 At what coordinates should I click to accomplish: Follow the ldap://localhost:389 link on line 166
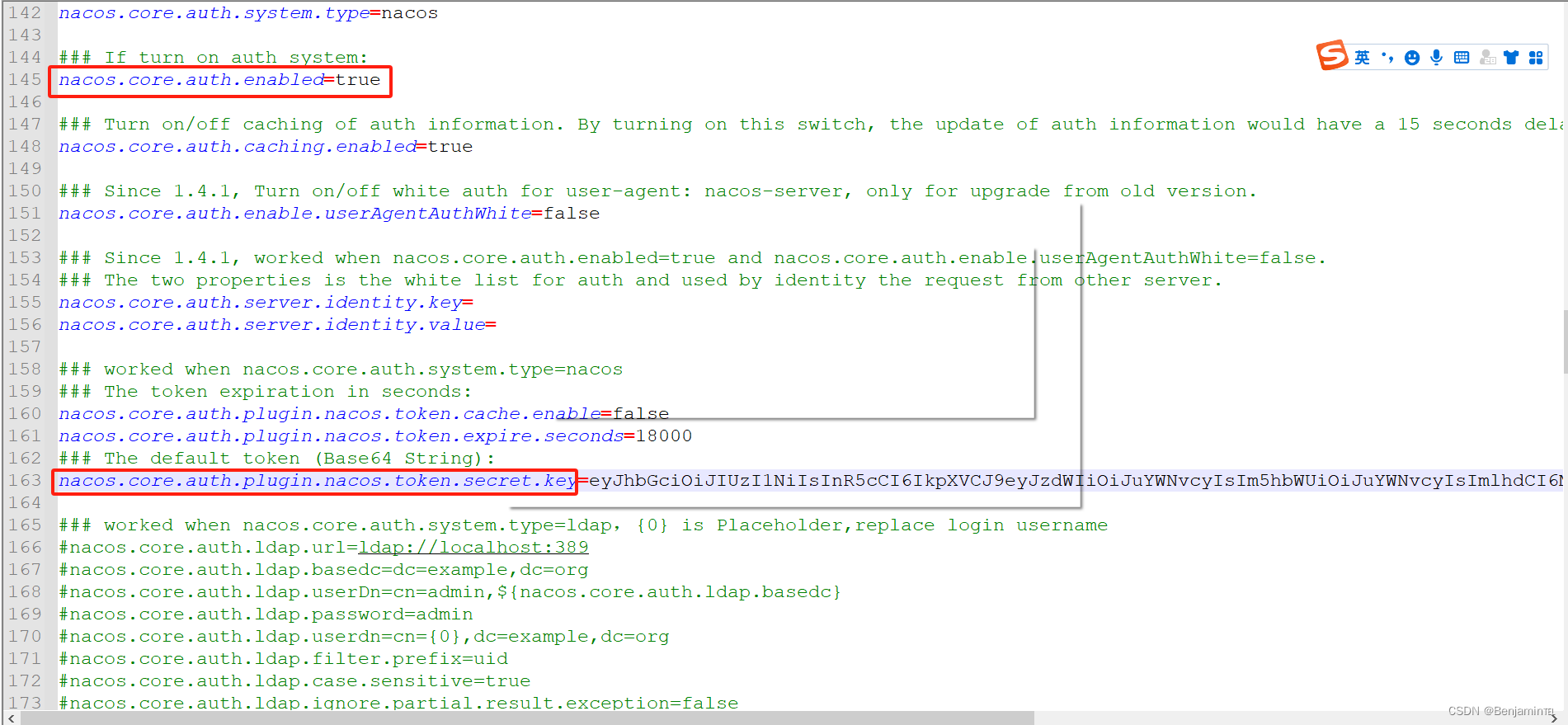[473, 548]
